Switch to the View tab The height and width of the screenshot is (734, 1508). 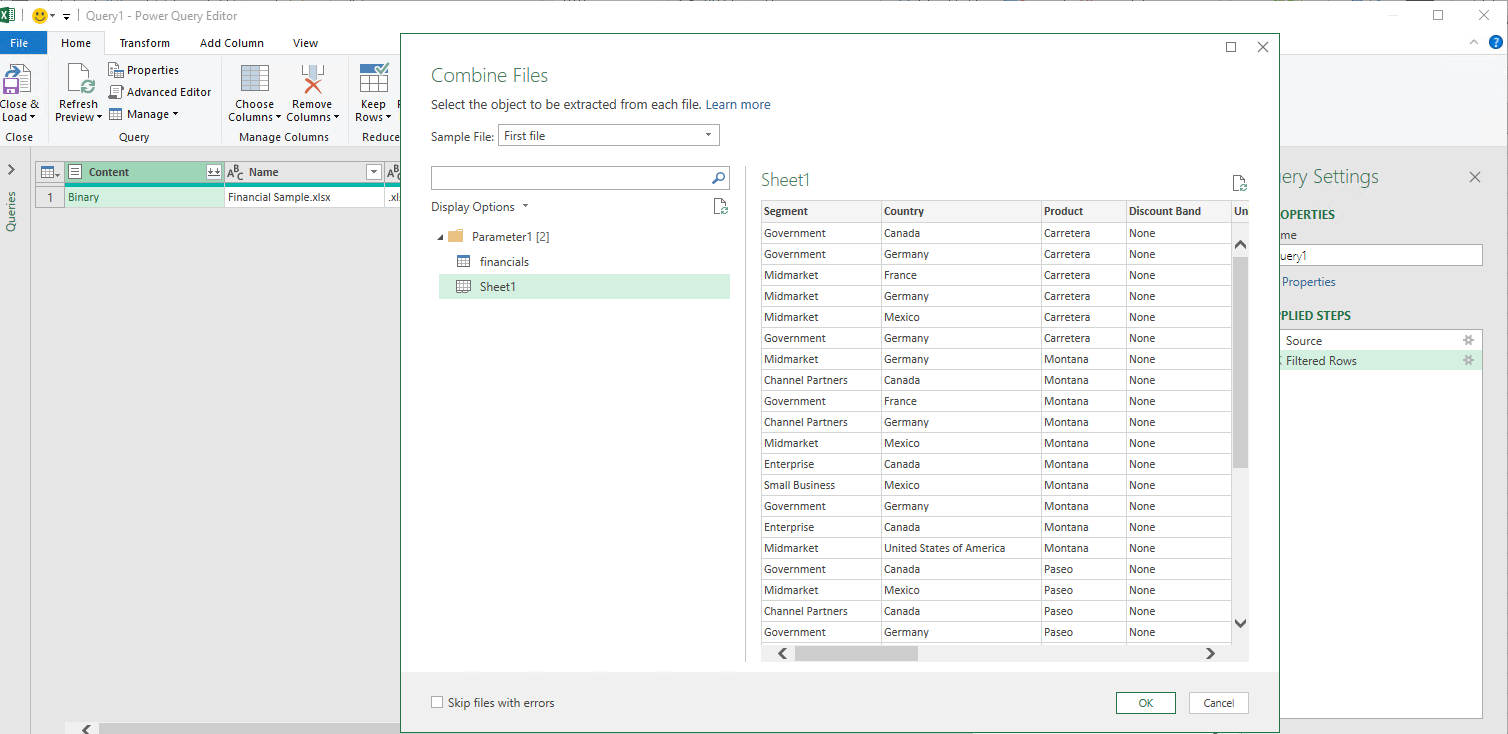[x=306, y=43]
